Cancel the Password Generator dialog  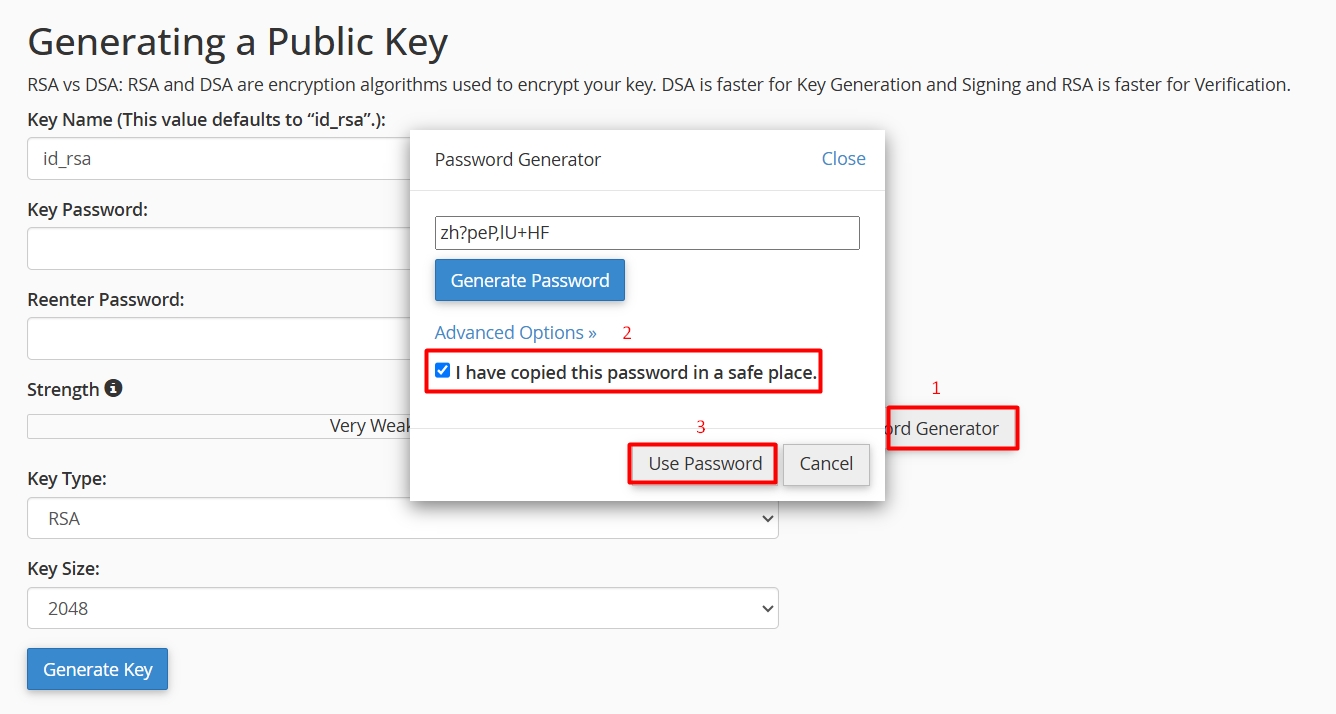click(x=826, y=464)
